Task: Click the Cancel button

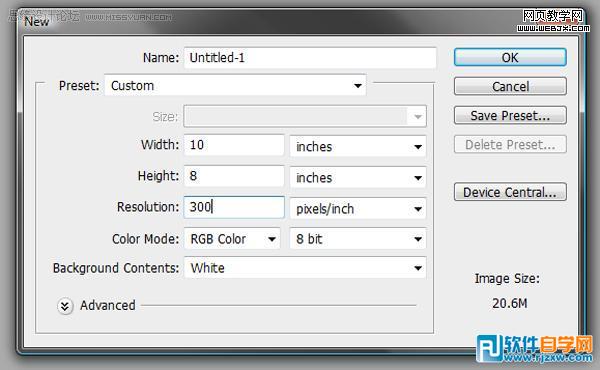Action: [x=510, y=86]
